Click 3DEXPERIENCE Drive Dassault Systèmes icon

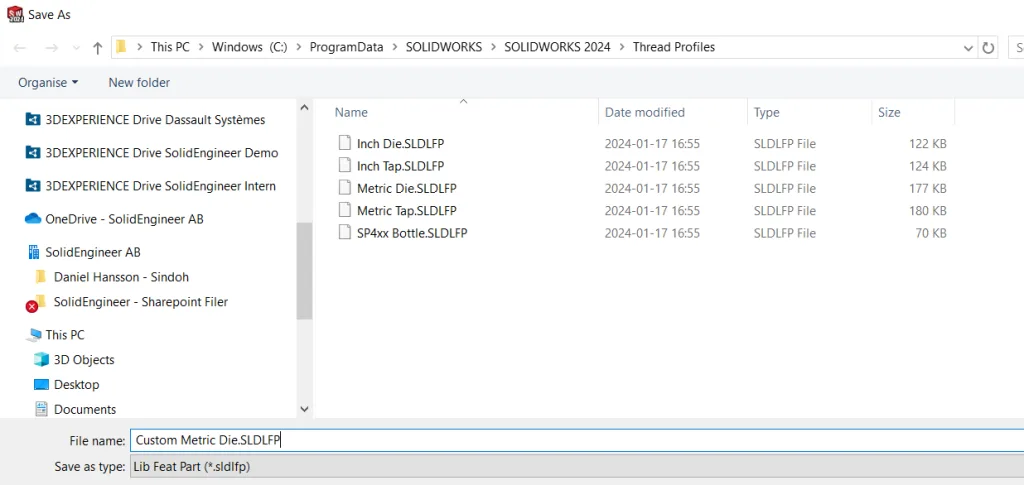point(33,119)
